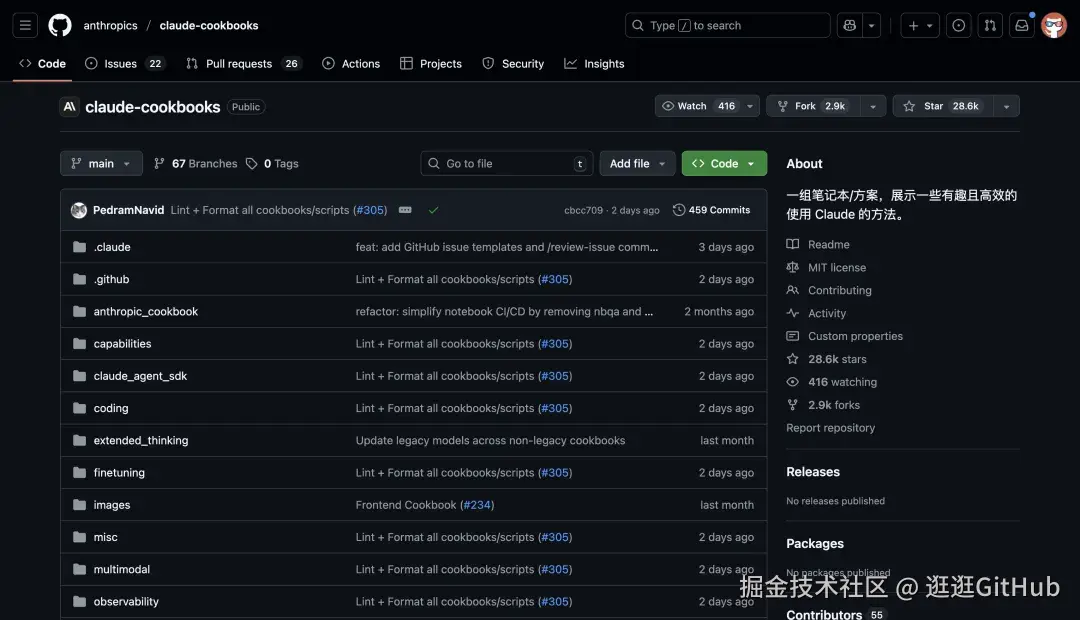This screenshot has width=1080, height=620.
Task: Expand the Watch options dropdown arrow
Action: 750,106
